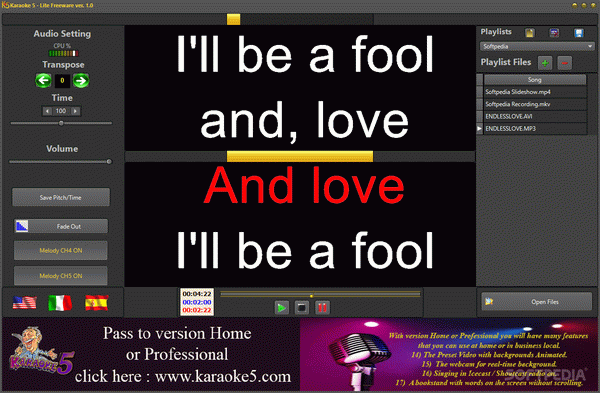The height and width of the screenshot is (393, 600).
Task: Start playback with the green play button
Action: click(282, 308)
